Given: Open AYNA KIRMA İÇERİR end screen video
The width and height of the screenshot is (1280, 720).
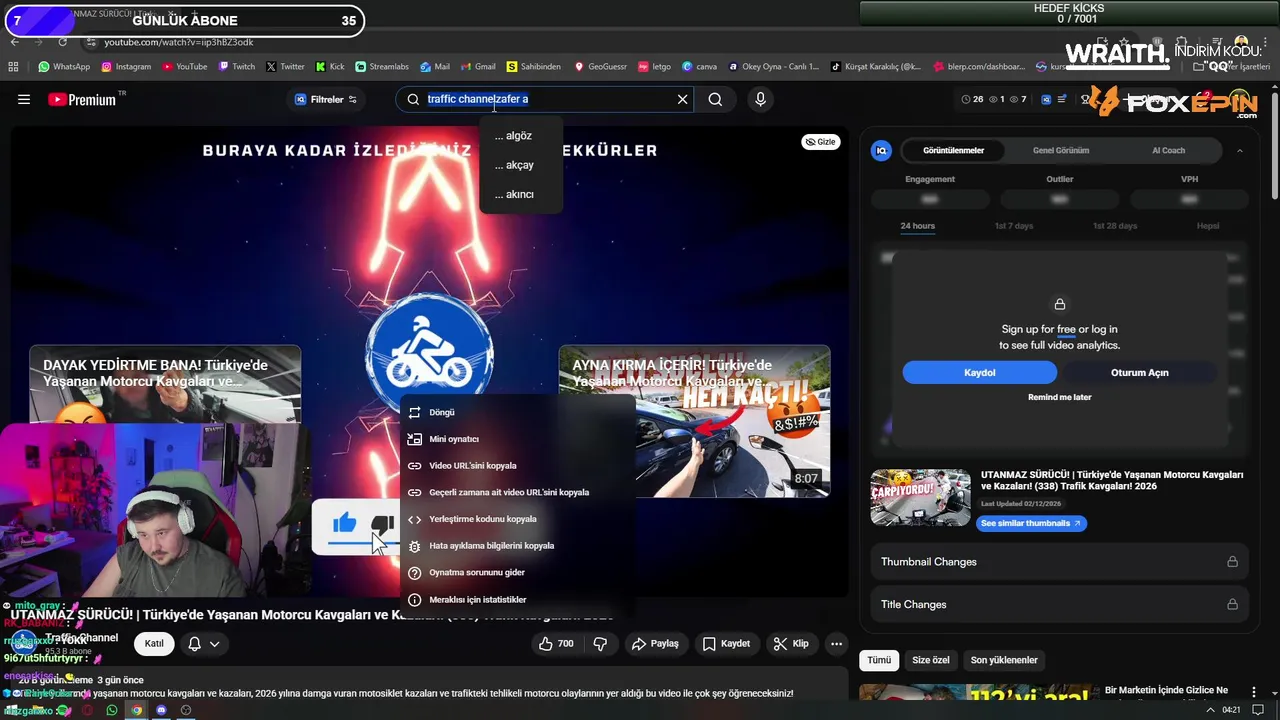Looking at the screenshot, I should click(694, 421).
